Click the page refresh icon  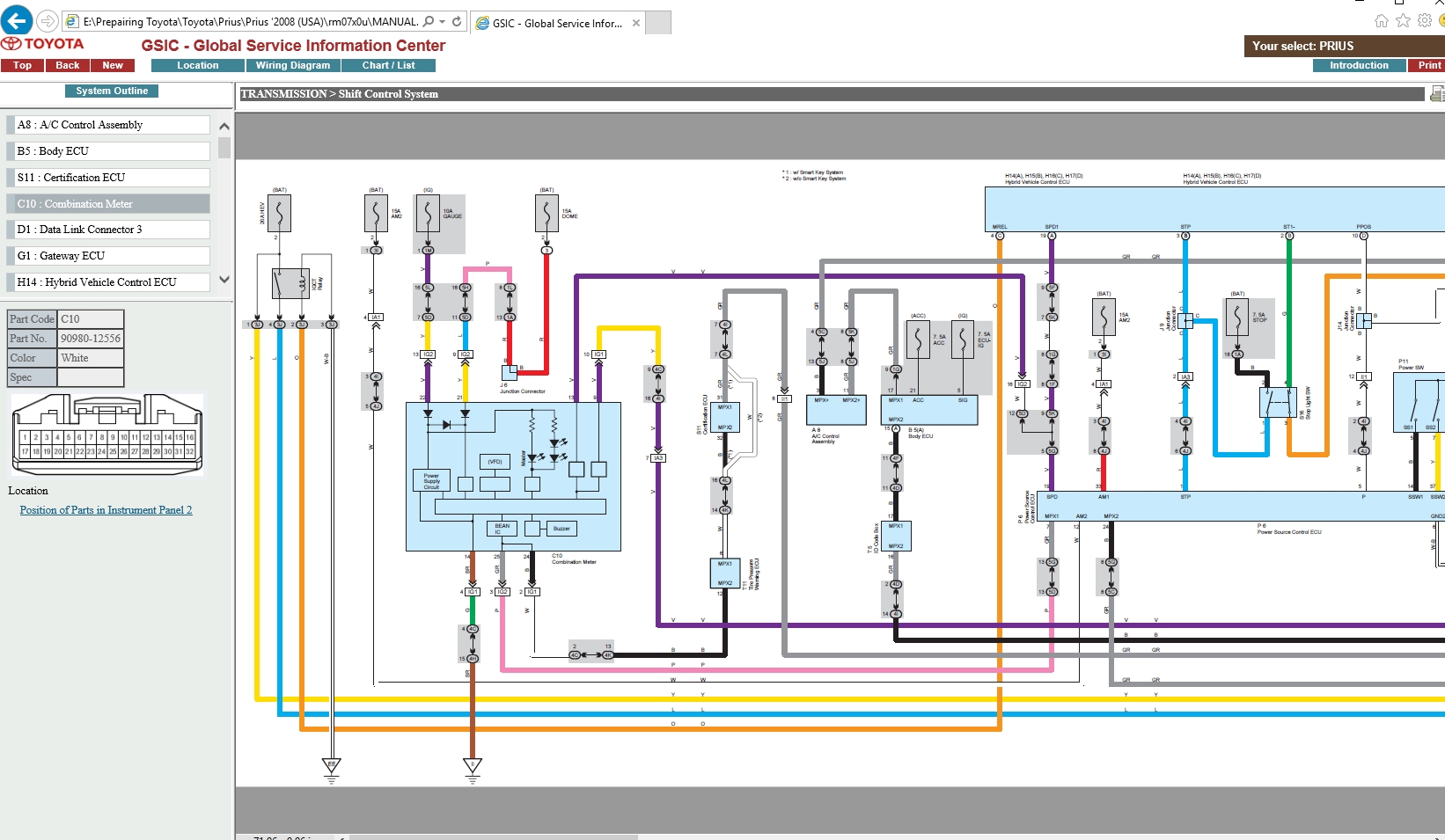pyautogui.click(x=457, y=22)
